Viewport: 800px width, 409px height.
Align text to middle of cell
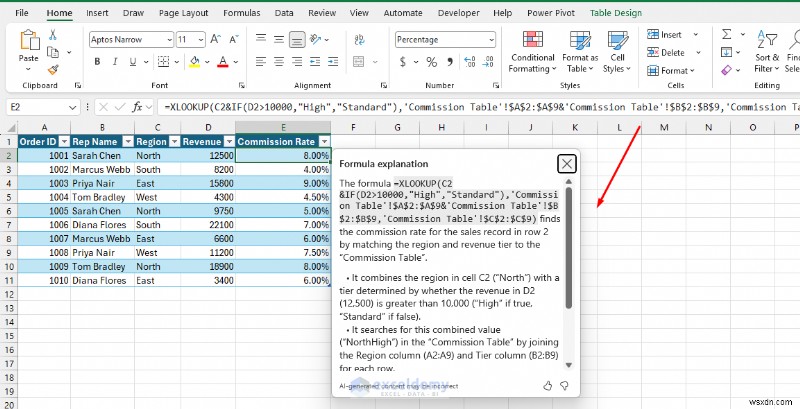pos(279,39)
